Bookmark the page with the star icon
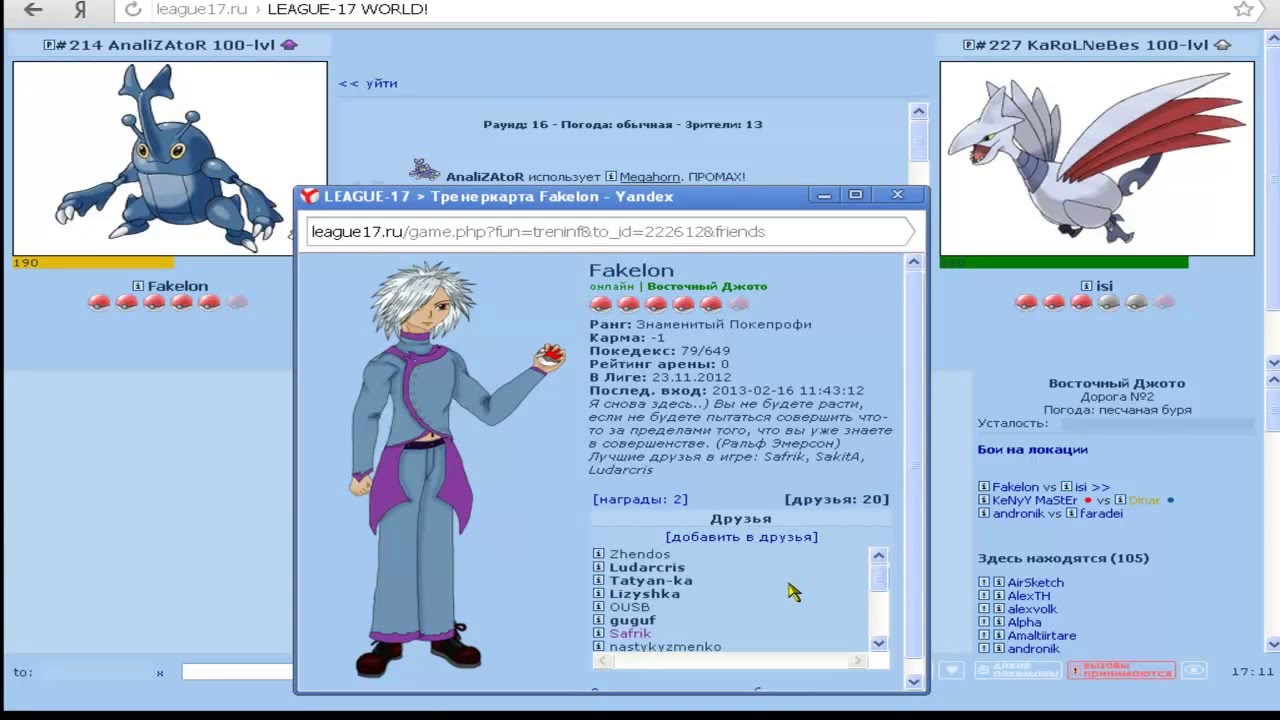 pos(1243,10)
